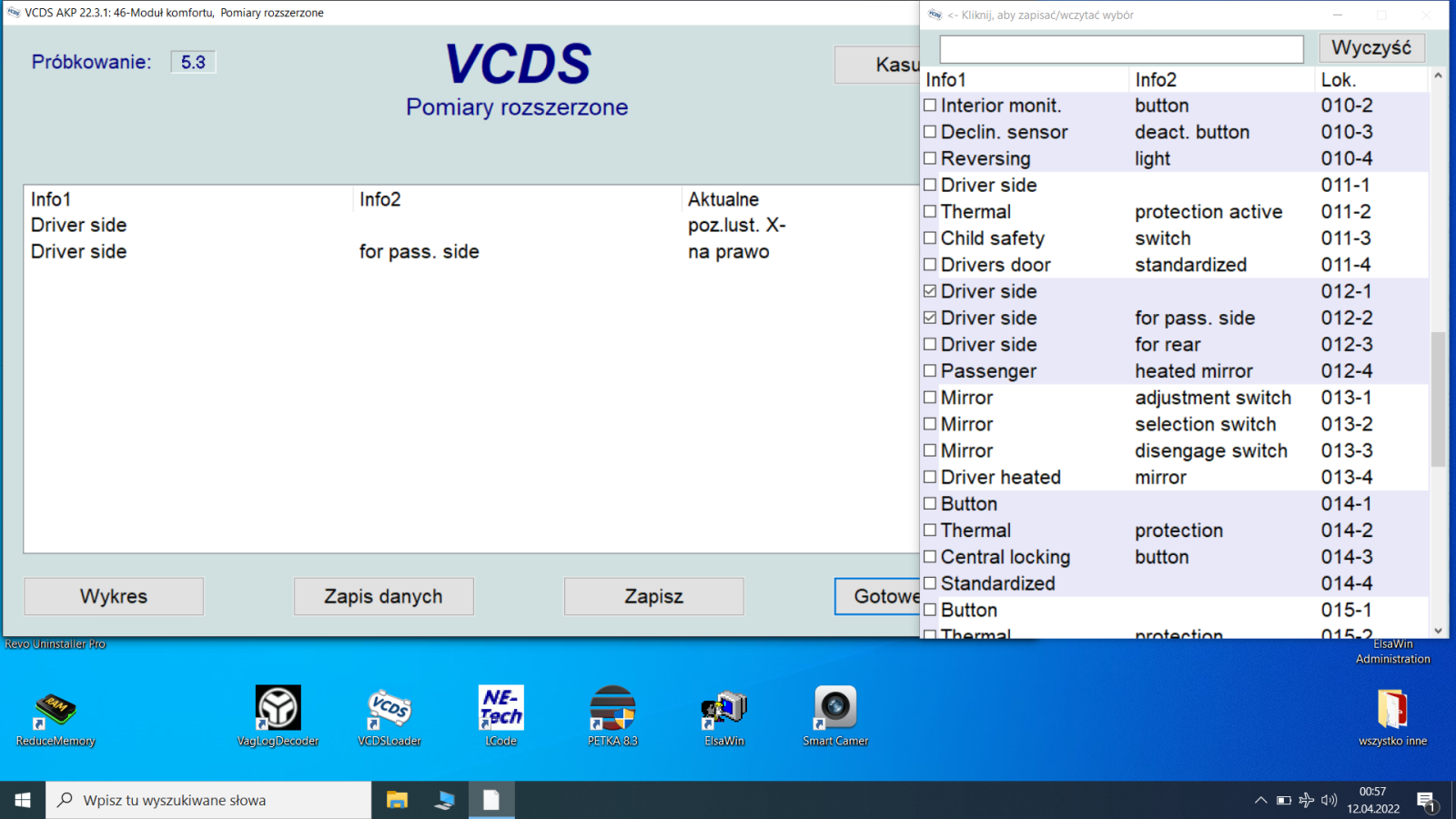Check the Standardized 014-4 checkbox

pos(930,583)
